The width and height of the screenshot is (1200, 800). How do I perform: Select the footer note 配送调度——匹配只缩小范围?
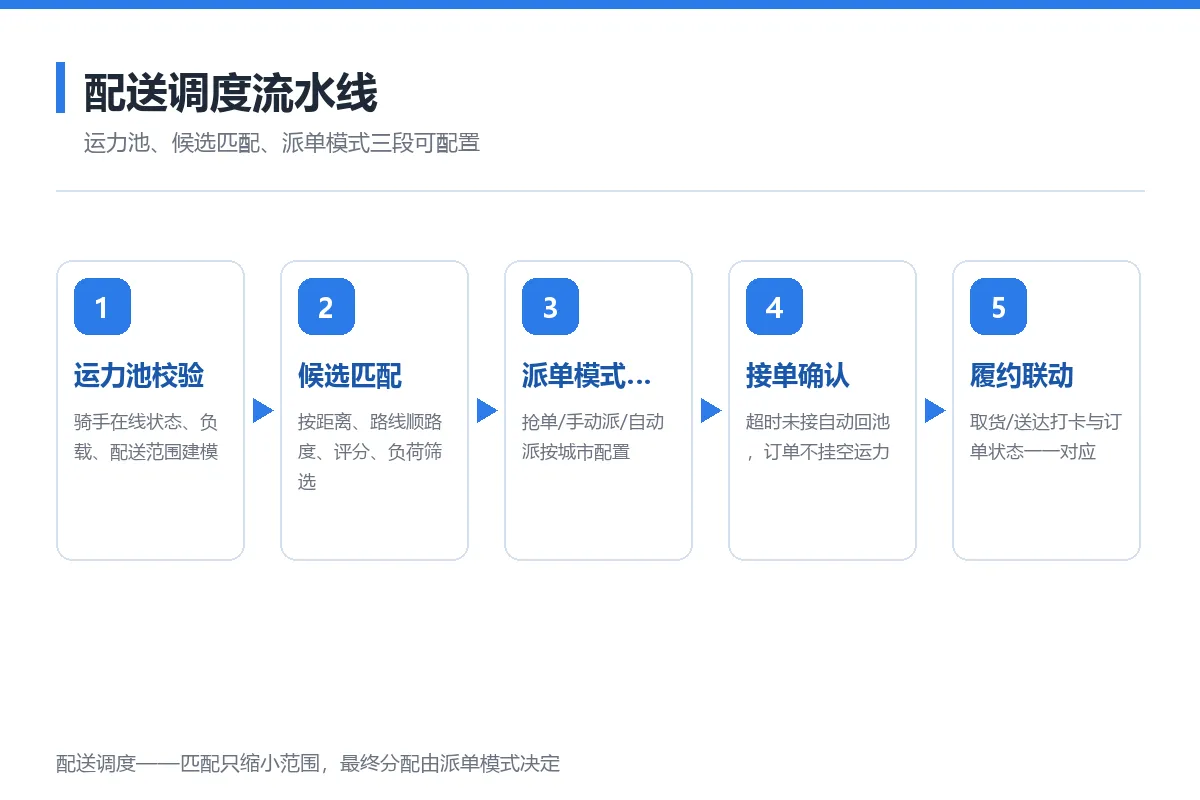pos(308,764)
